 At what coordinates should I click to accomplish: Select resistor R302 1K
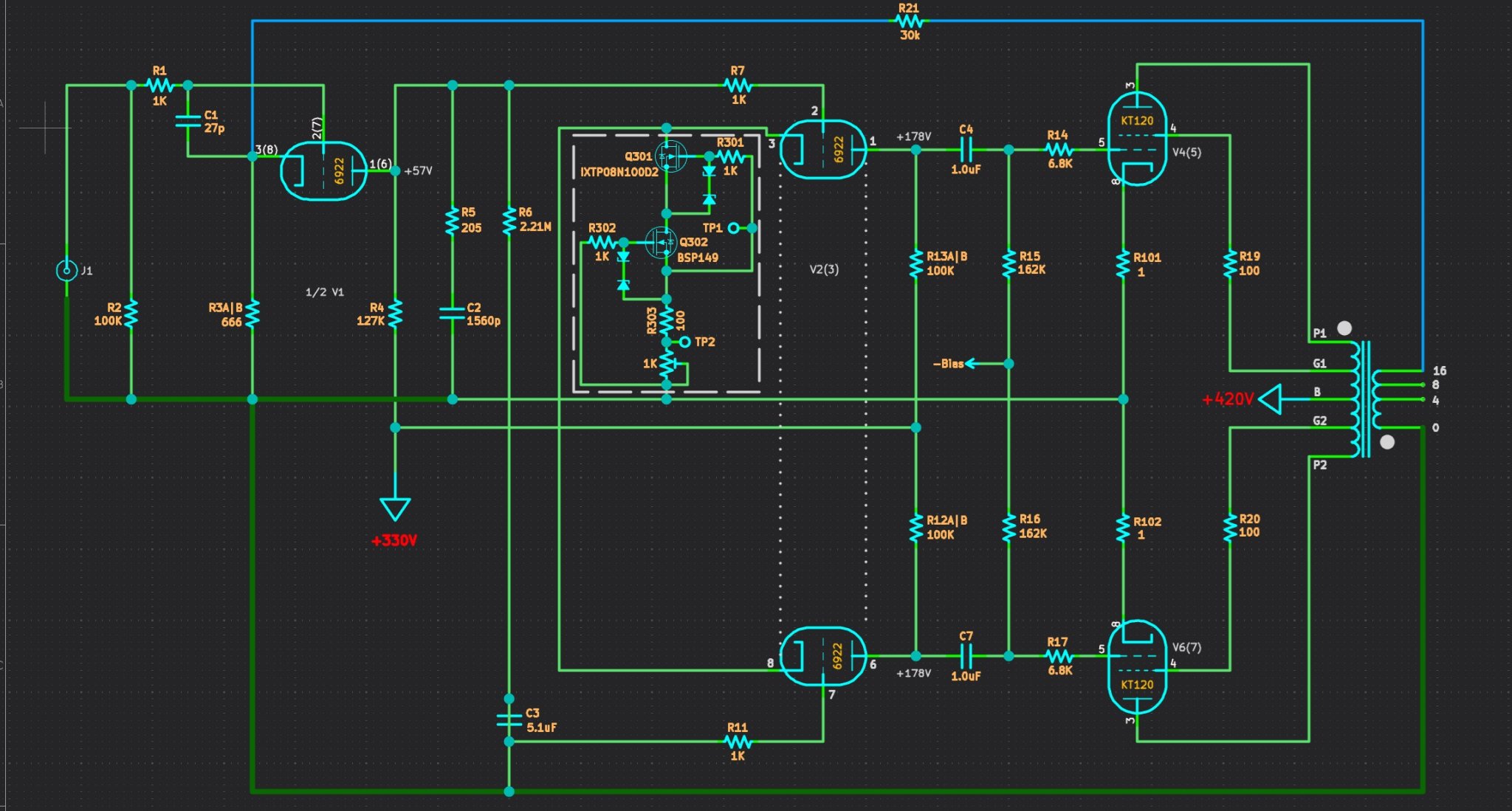602,242
